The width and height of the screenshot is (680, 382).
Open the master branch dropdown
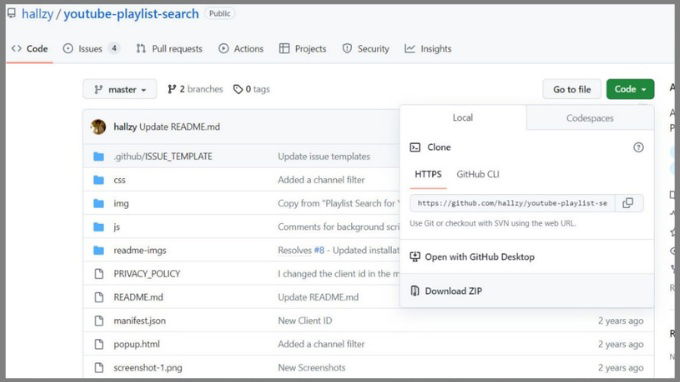click(x=120, y=89)
